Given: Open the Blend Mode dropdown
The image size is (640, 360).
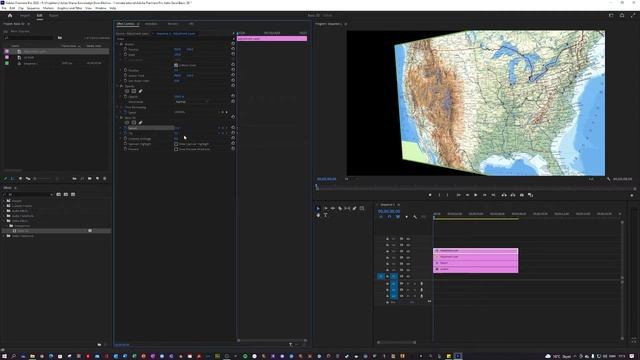Looking at the screenshot, I should [x=191, y=102].
